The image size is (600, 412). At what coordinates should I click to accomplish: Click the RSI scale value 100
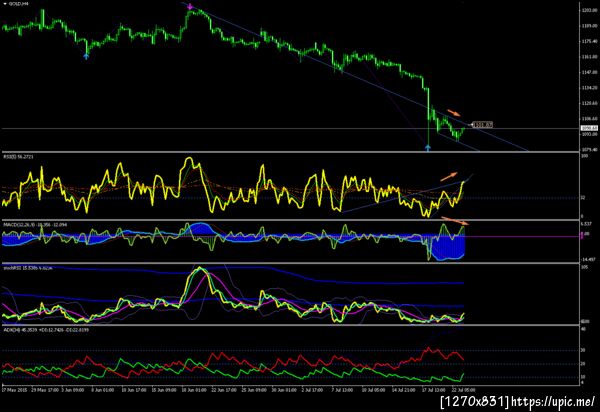585,156
